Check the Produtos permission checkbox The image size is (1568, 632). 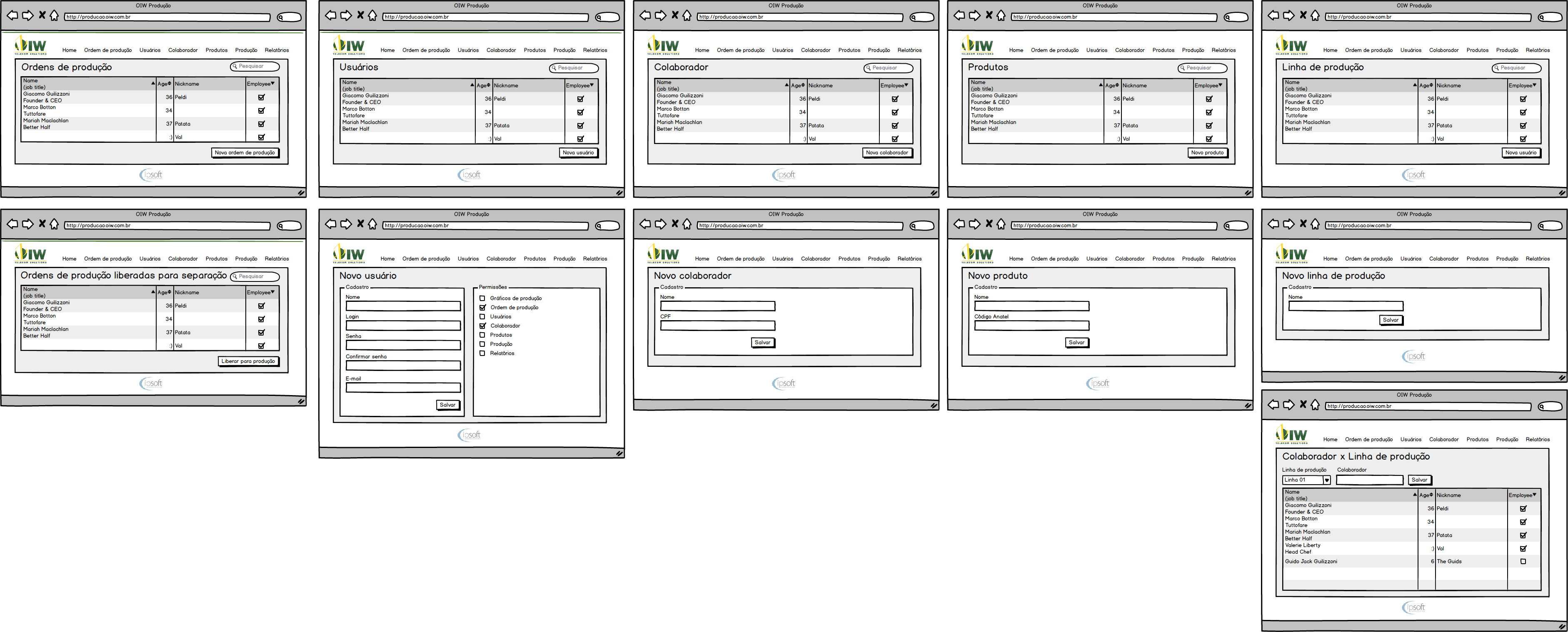point(483,335)
